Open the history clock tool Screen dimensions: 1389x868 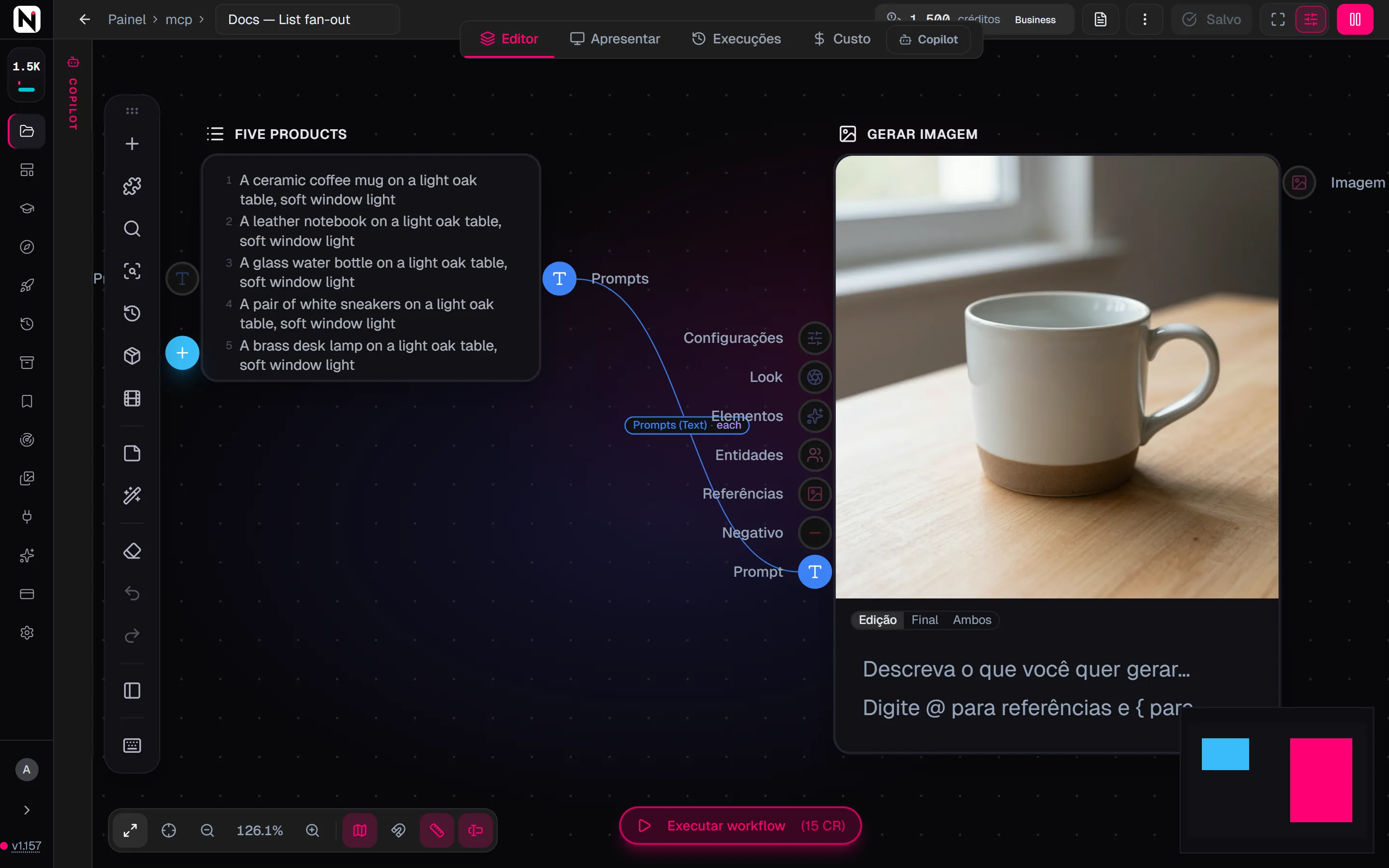(132, 313)
